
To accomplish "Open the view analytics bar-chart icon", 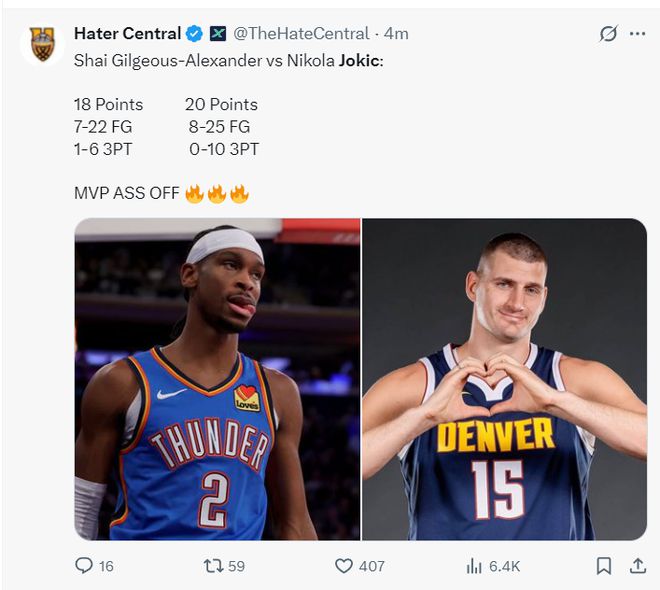I will pyautogui.click(x=474, y=566).
